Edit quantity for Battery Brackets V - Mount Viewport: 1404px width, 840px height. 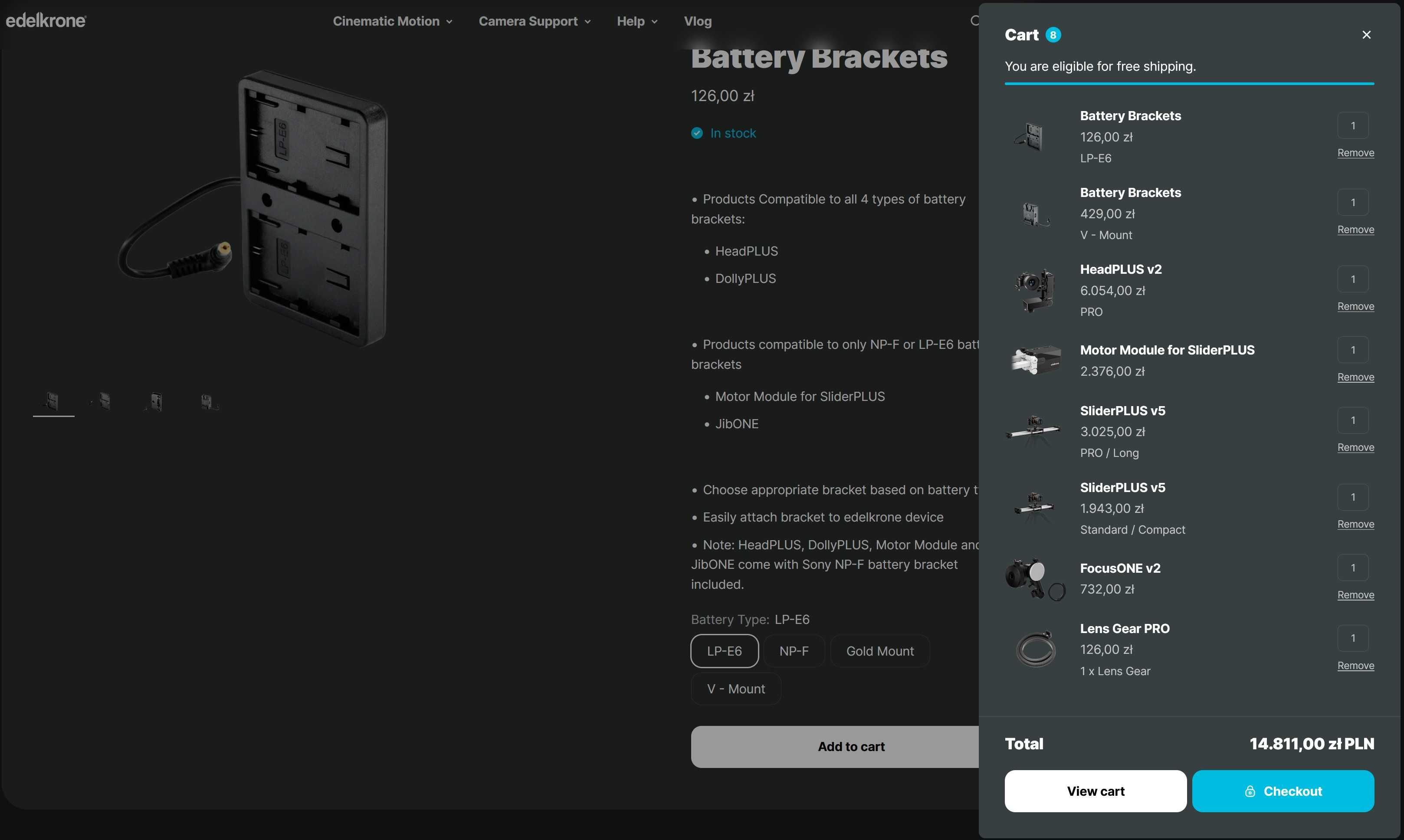point(1353,202)
